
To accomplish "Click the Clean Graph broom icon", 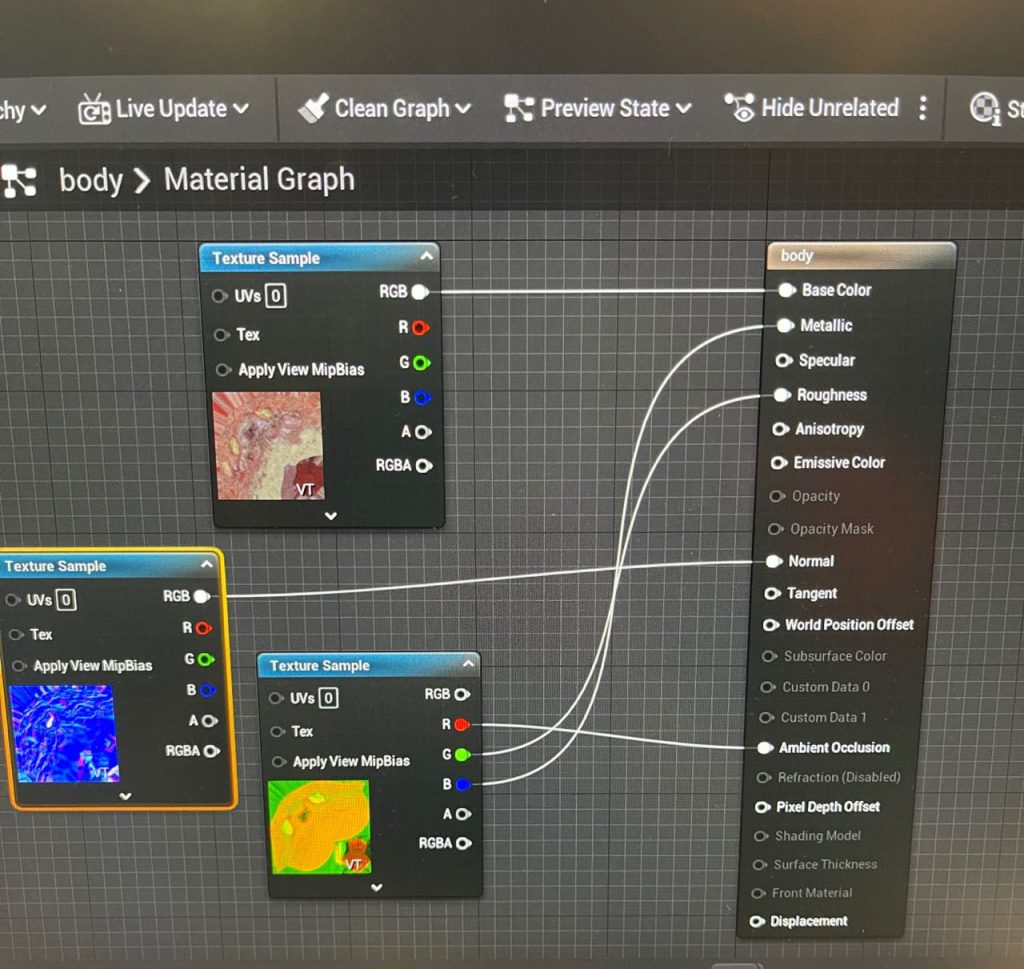I will [x=313, y=108].
